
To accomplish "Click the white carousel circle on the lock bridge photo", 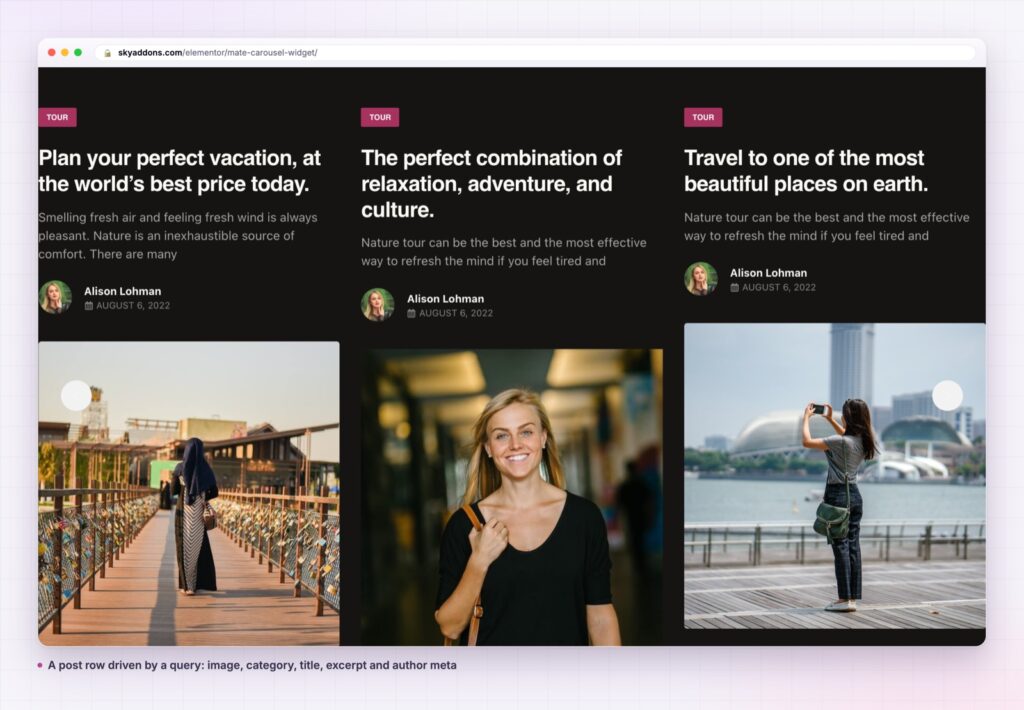I will pos(76,396).
